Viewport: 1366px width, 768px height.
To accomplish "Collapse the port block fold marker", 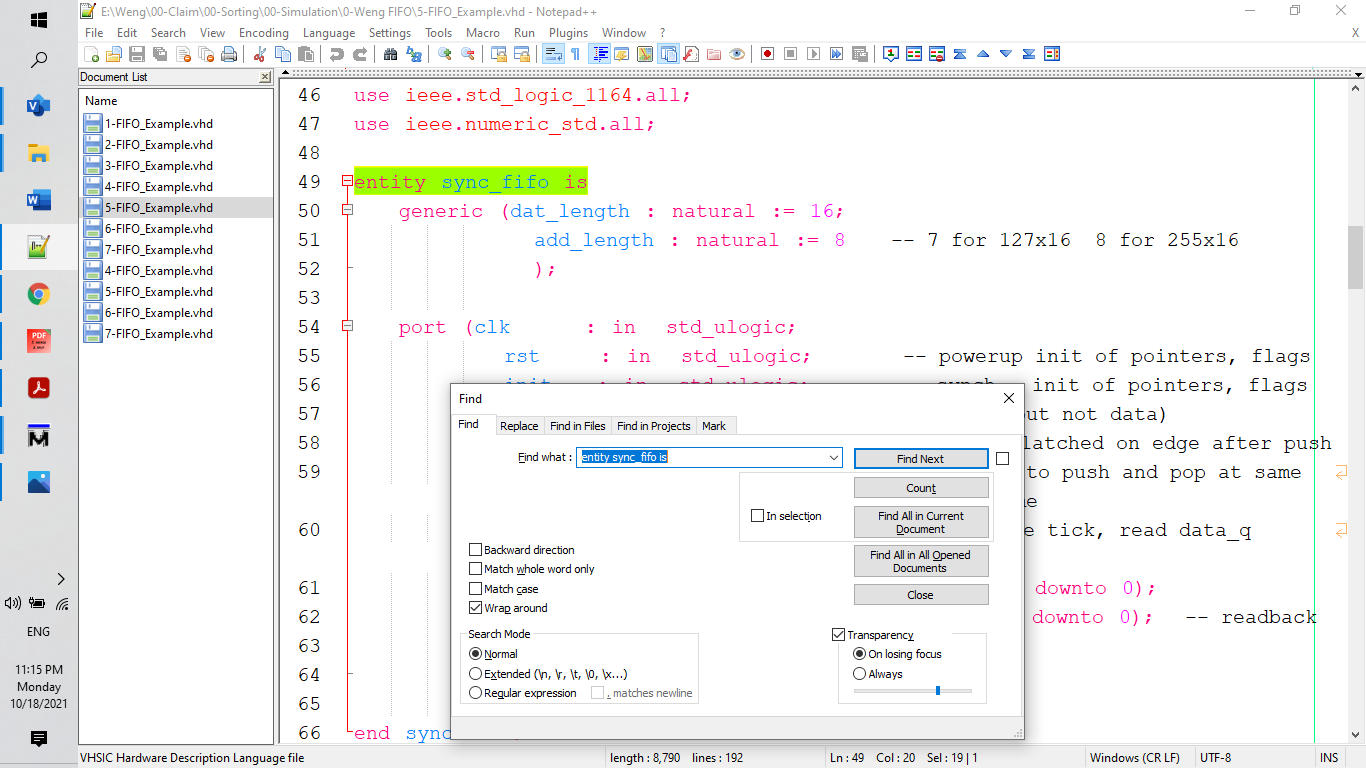I will pos(347,326).
